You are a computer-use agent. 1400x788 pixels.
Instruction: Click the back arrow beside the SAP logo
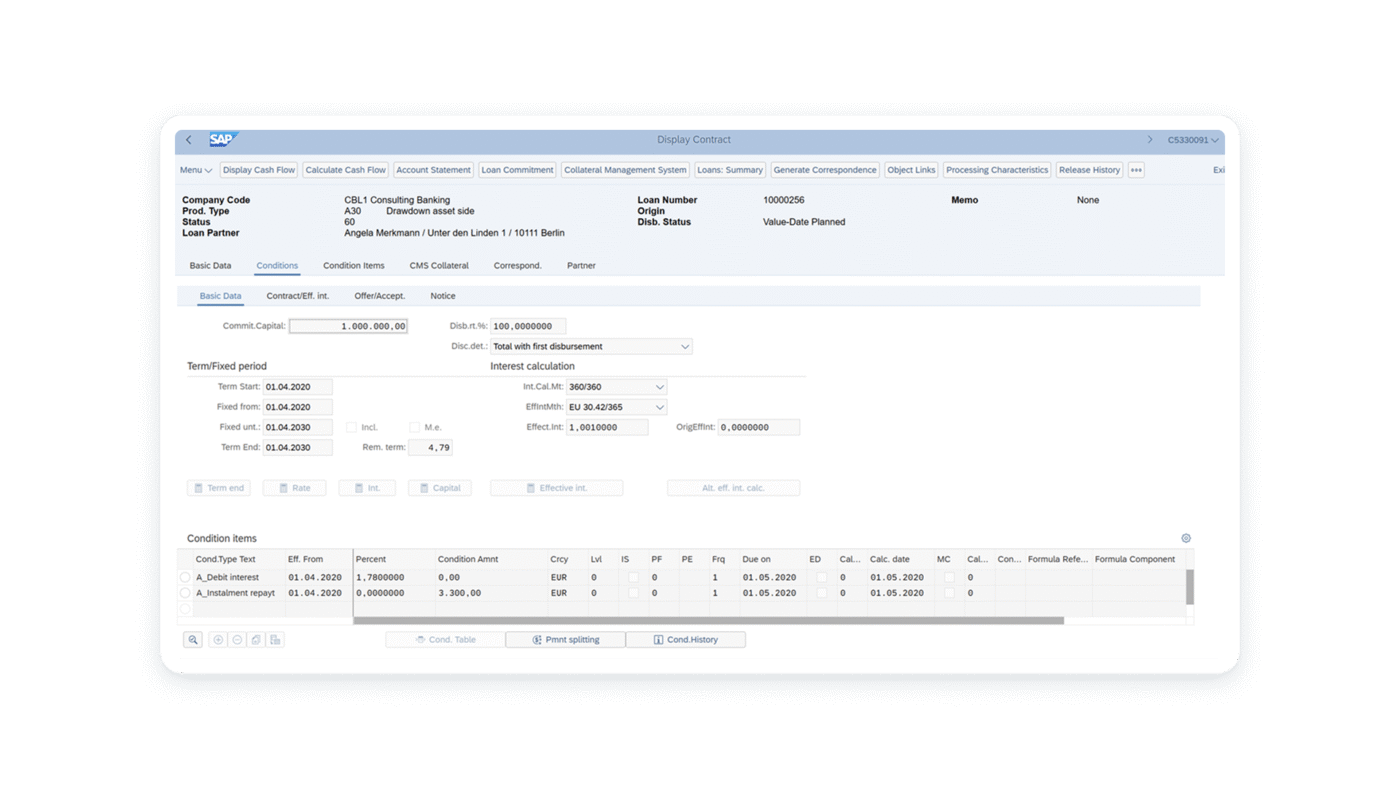188,140
